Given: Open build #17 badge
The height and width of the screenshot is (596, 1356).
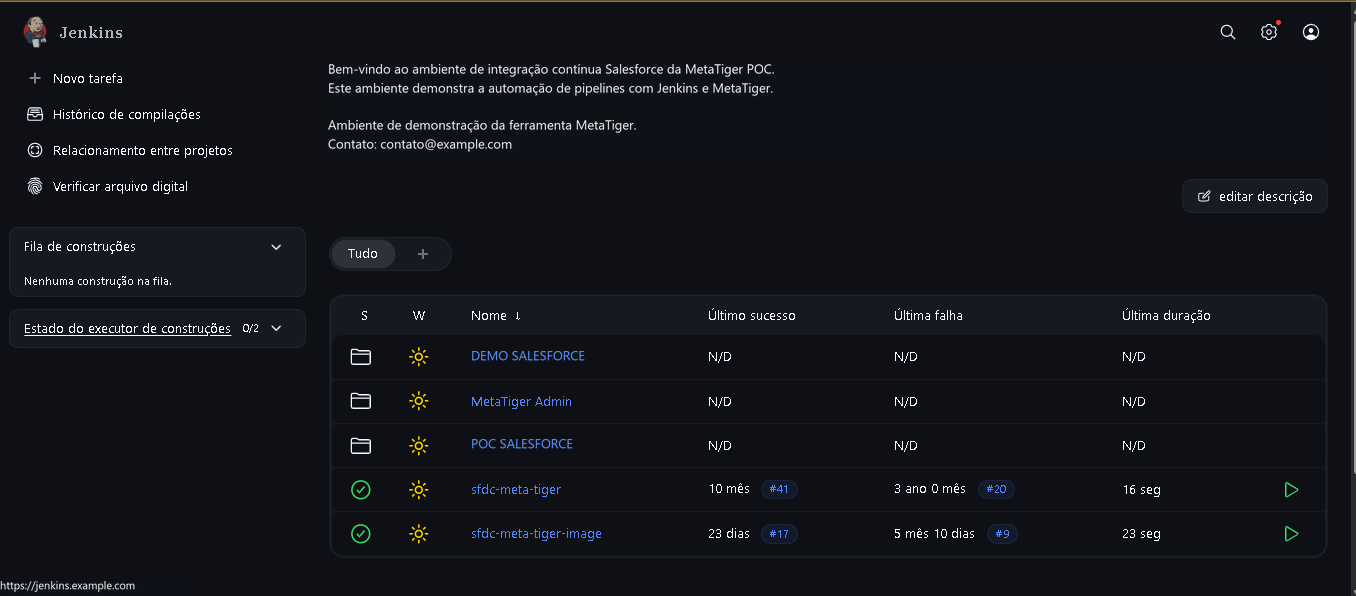Looking at the screenshot, I should point(779,534).
